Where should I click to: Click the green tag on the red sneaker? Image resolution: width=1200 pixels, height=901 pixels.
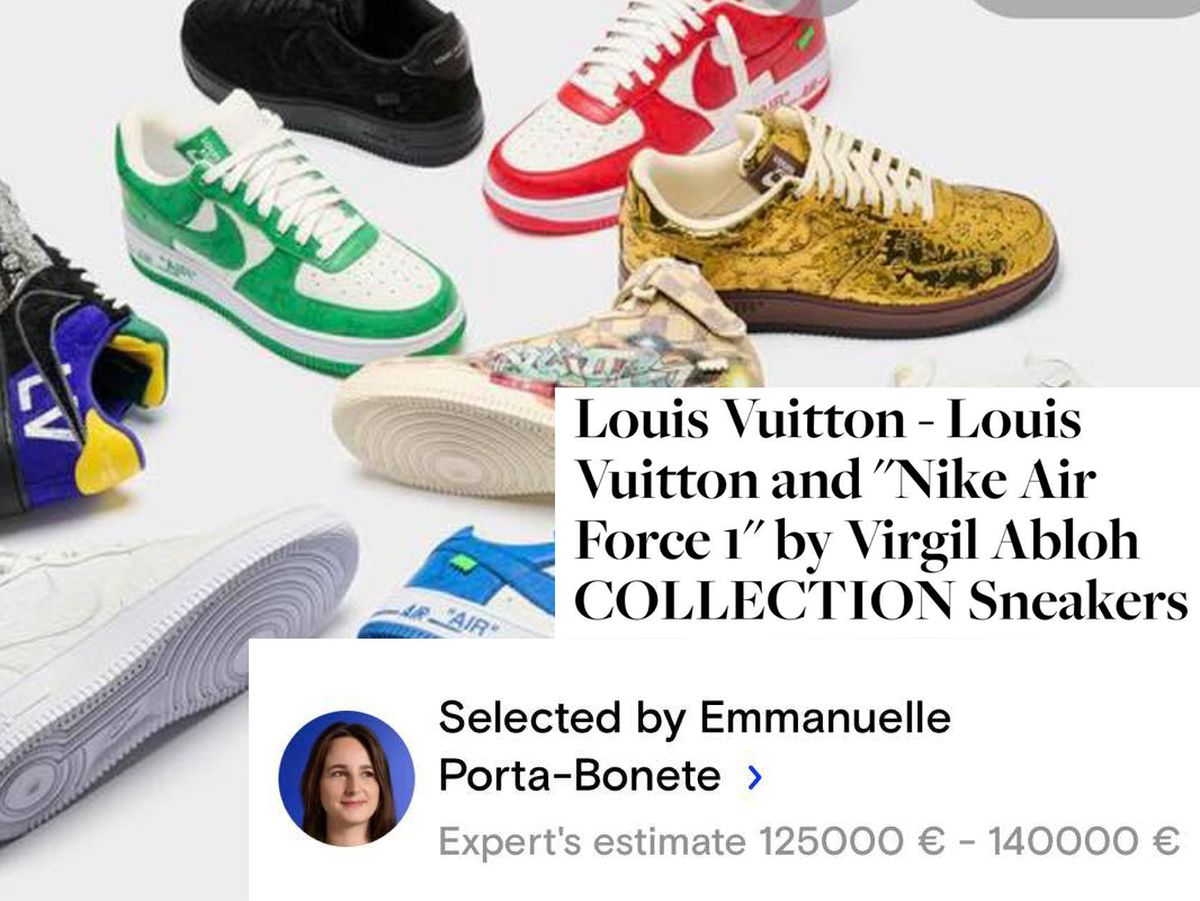click(805, 37)
